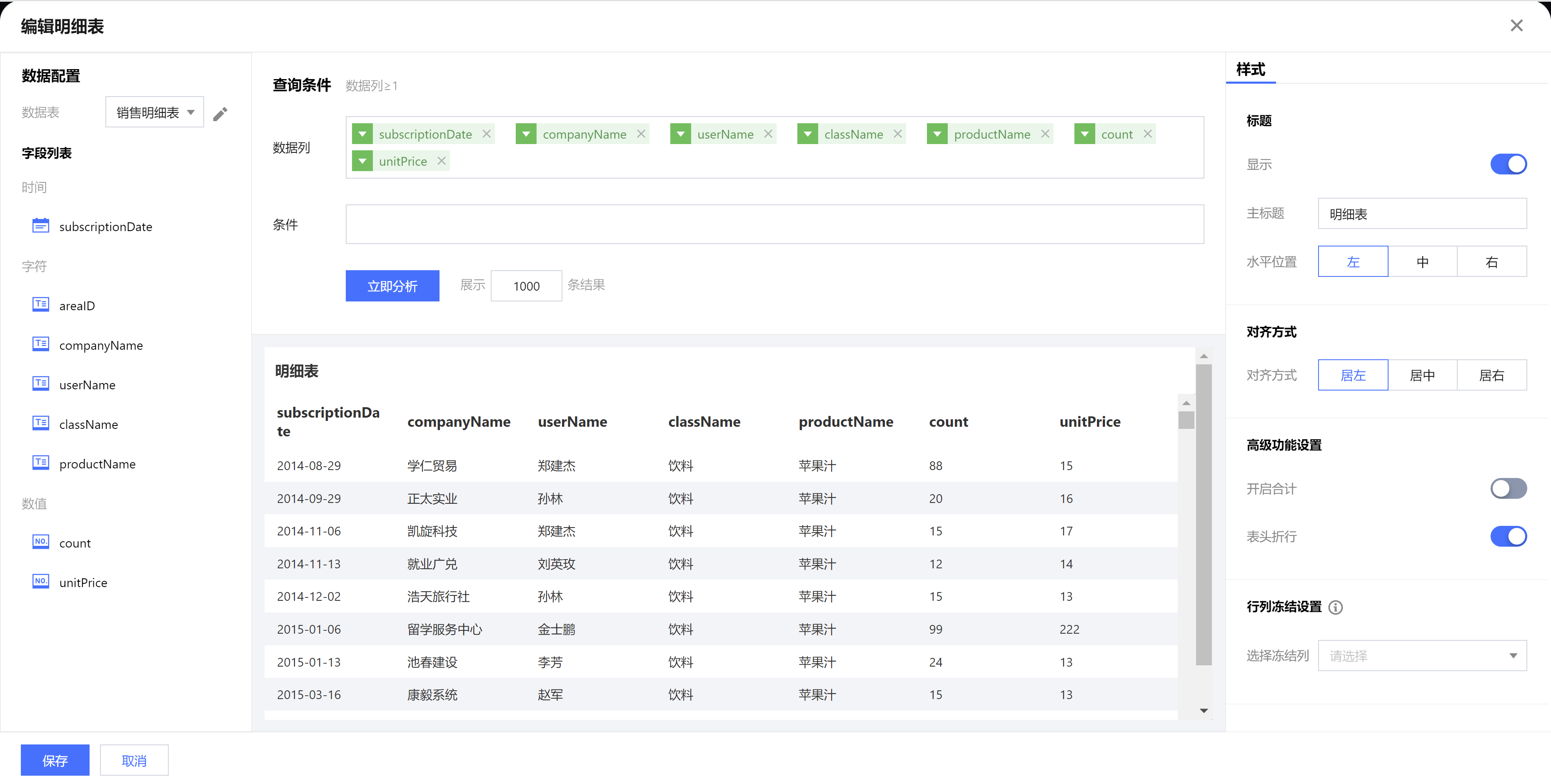Image resolution: width=1551 pixels, height=784 pixels.
Task: Open the 销售明细表 data table dropdown
Action: (x=155, y=112)
